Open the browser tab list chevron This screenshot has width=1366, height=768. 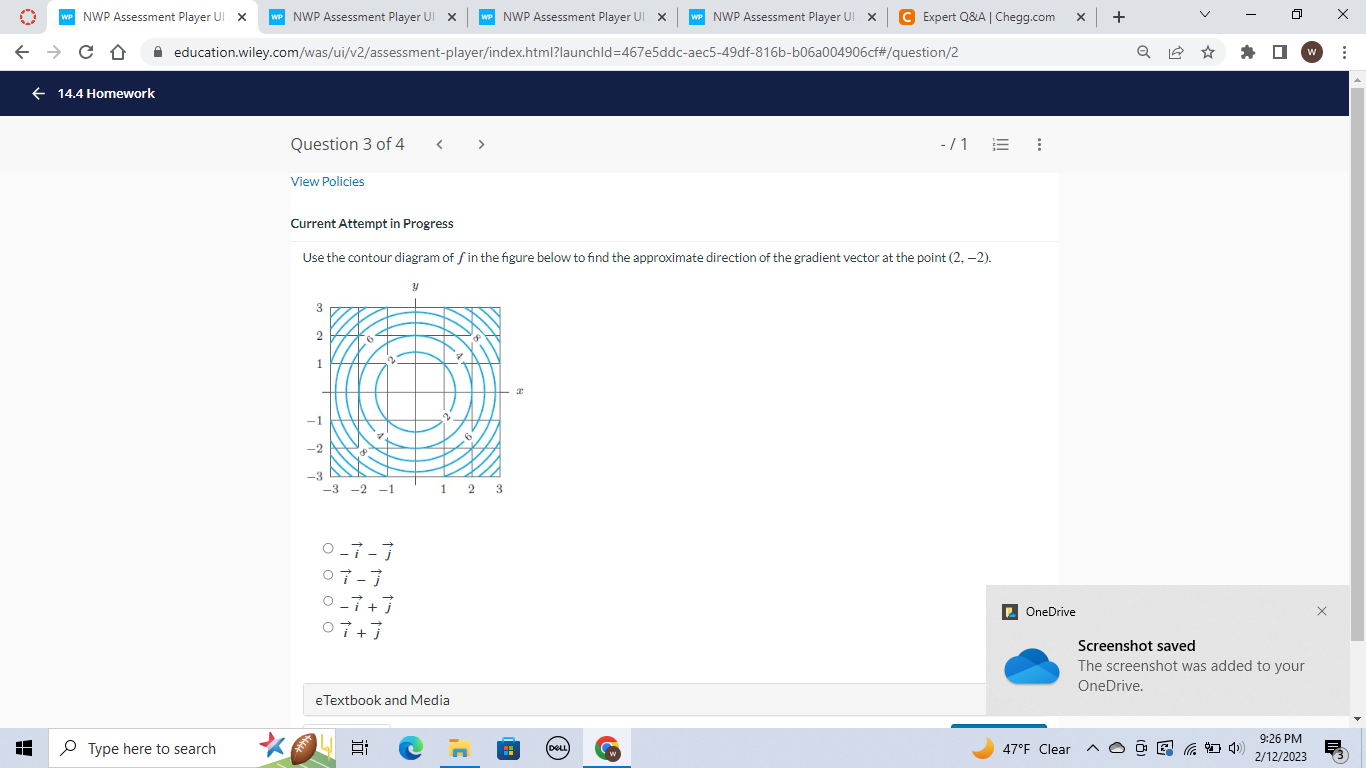coord(1203,15)
